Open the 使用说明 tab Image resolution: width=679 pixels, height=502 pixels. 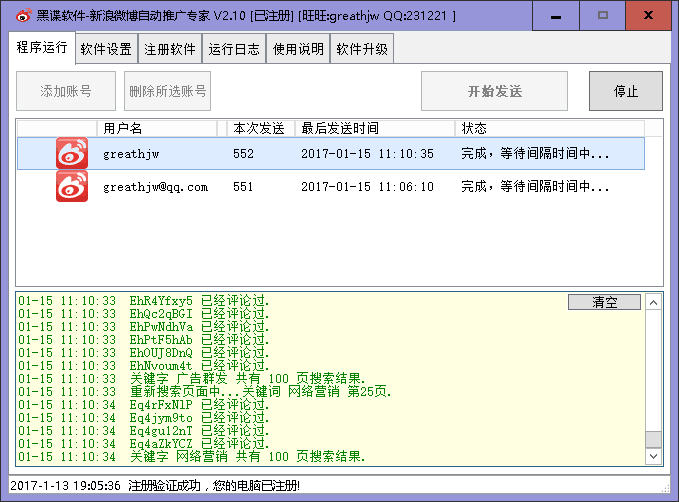(298, 49)
